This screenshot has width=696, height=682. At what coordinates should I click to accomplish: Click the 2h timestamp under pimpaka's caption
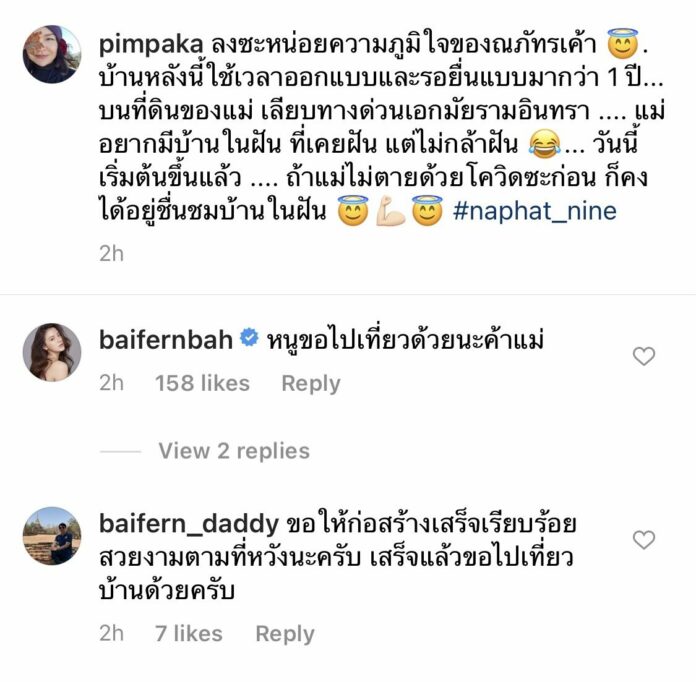[111, 254]
